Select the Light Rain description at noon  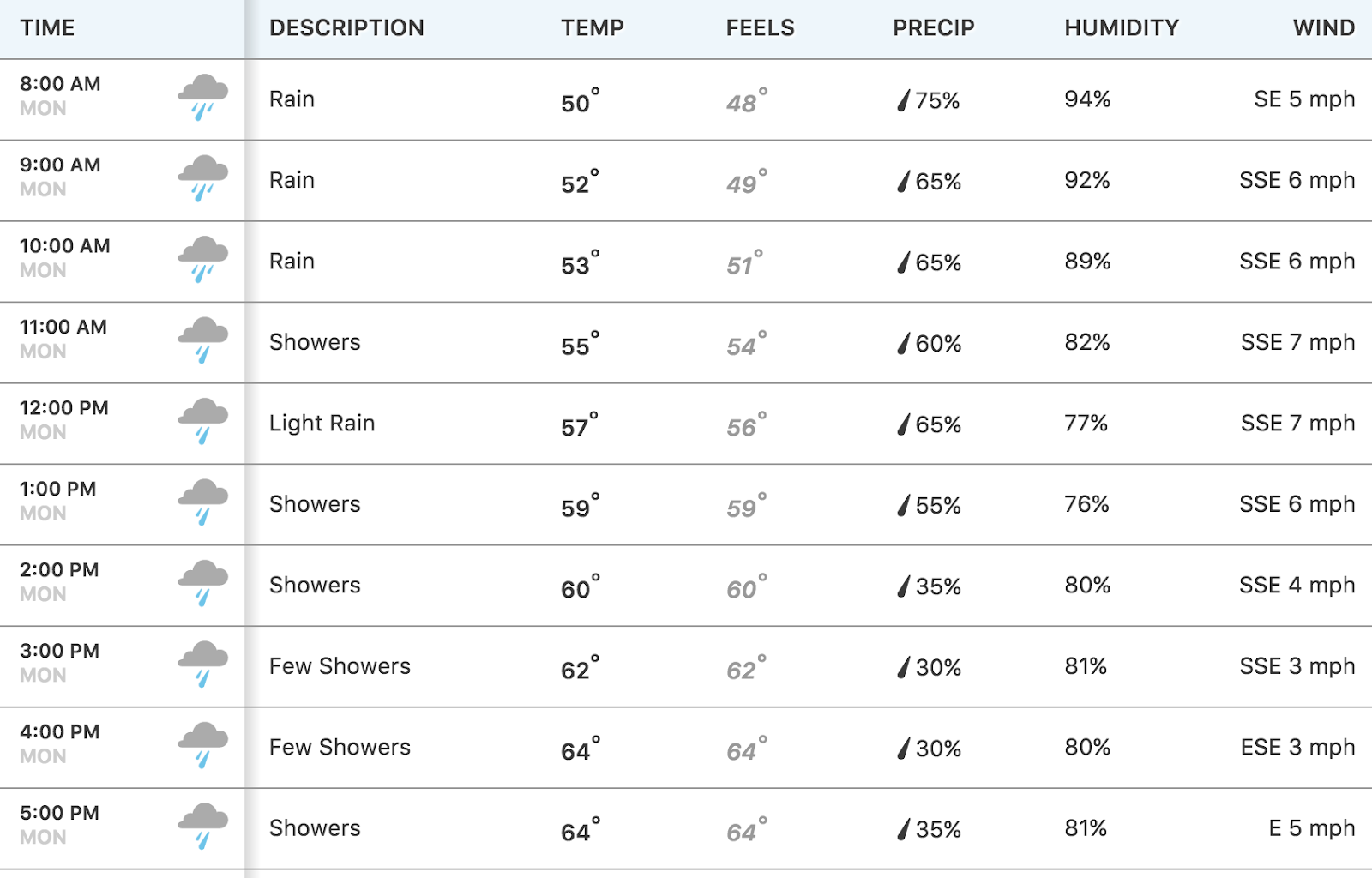[322, 424]
